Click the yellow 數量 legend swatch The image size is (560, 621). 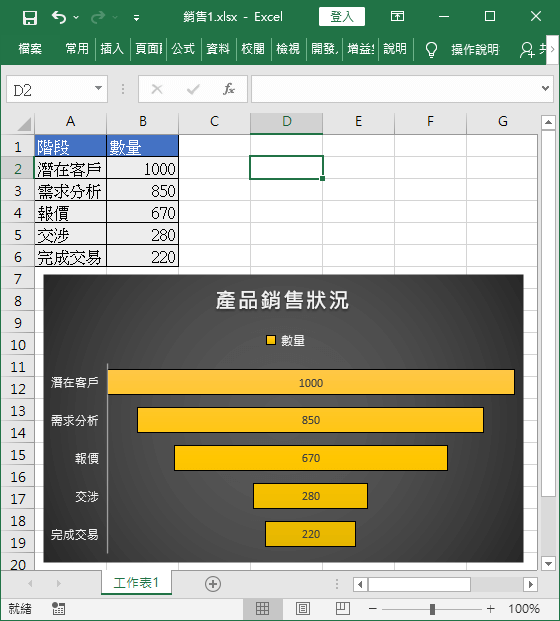271,340
